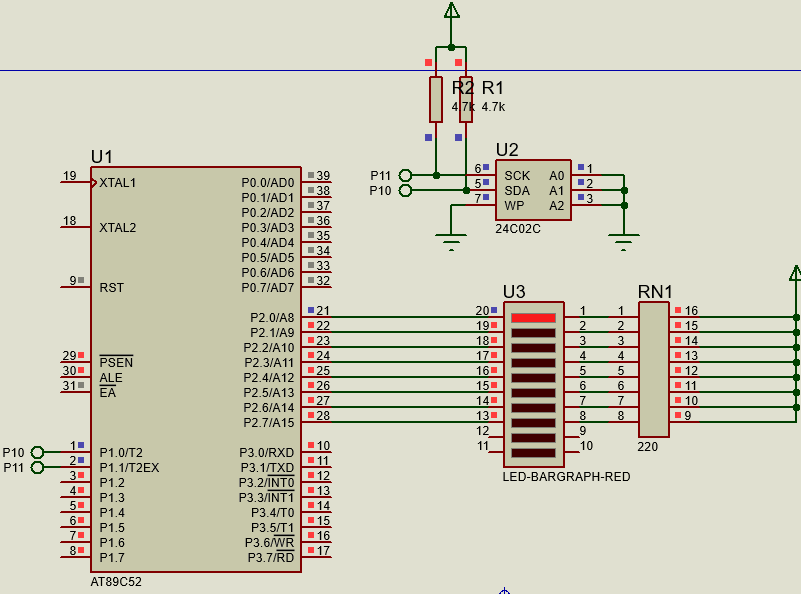Click the ALE pin name on U1
The height and width of the screenshot is (594, 801).
111,378
